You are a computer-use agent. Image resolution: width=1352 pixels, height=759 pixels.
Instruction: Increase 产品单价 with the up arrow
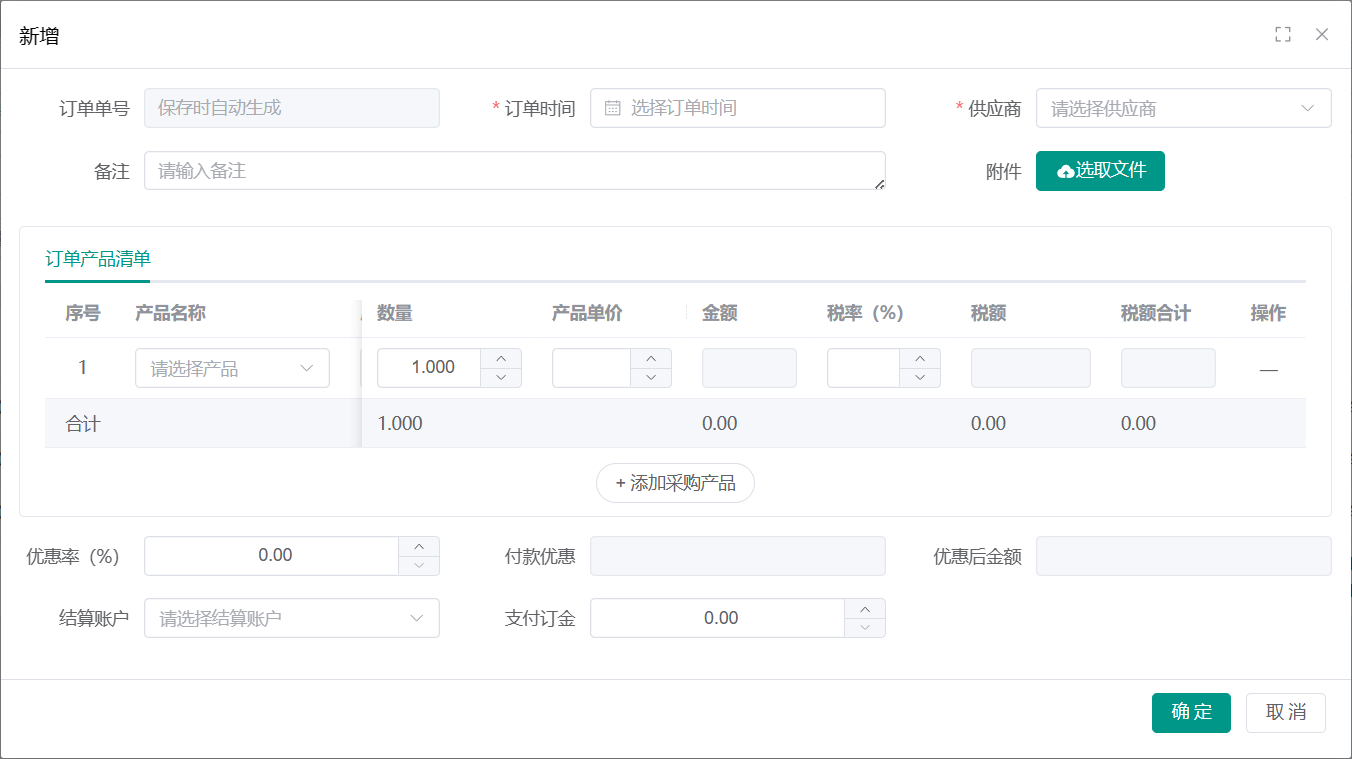(x=651, y=358)
